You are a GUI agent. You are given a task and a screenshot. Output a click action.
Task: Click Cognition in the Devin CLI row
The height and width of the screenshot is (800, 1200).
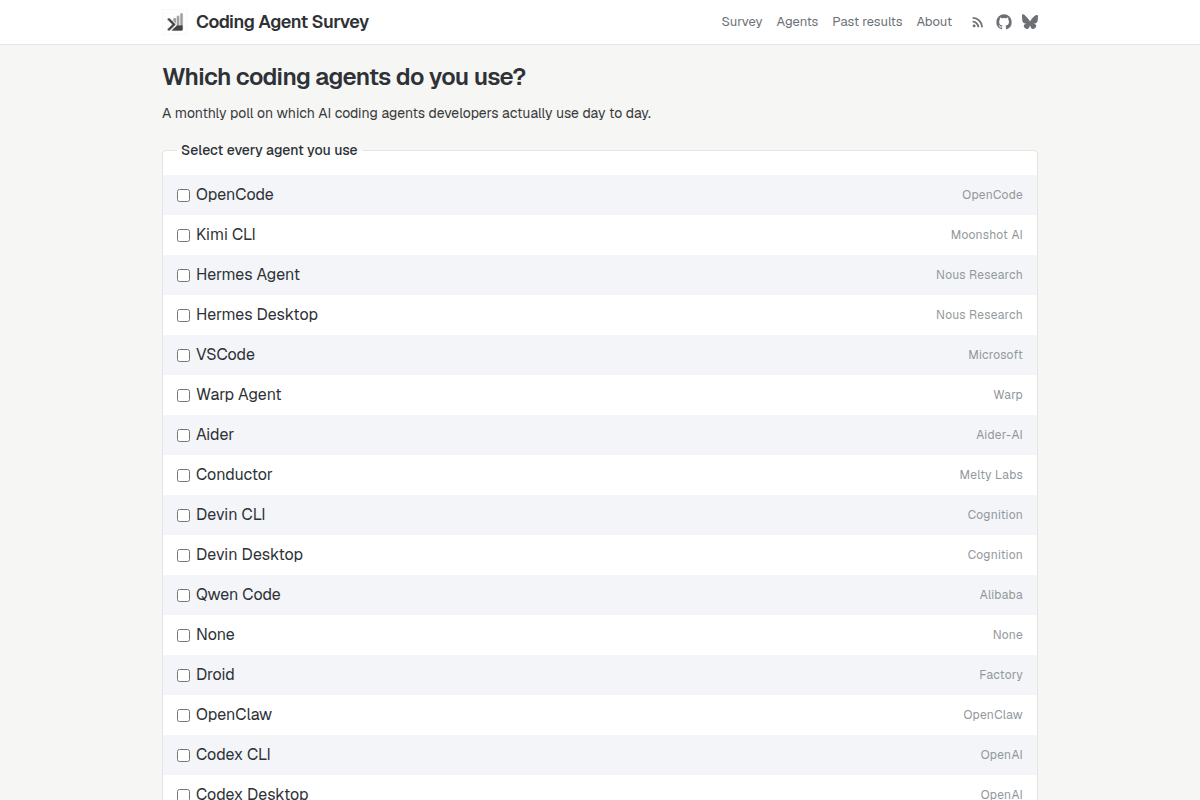pos(995,515)
